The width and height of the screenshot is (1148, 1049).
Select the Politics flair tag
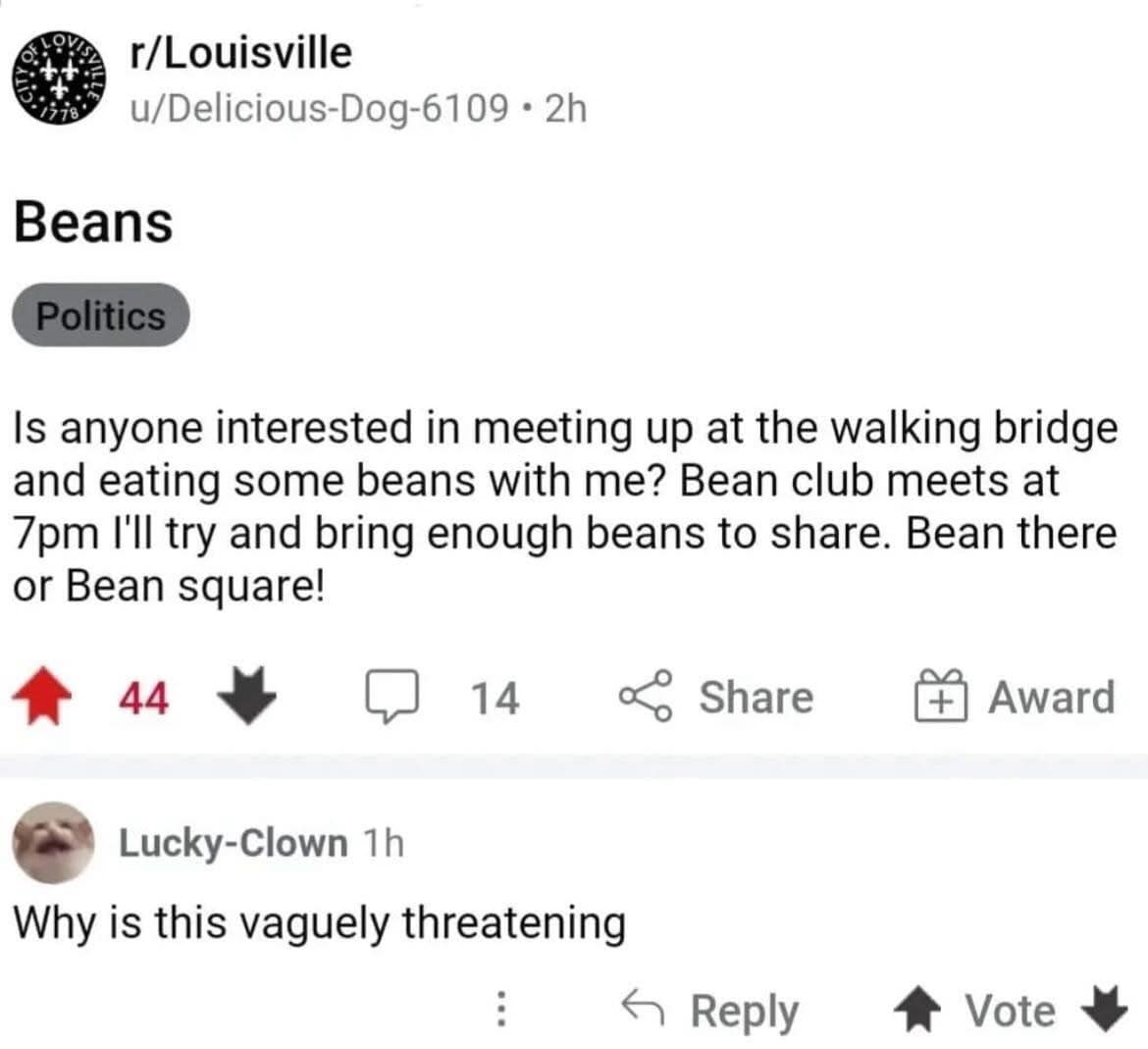click(x=99, y=315)
